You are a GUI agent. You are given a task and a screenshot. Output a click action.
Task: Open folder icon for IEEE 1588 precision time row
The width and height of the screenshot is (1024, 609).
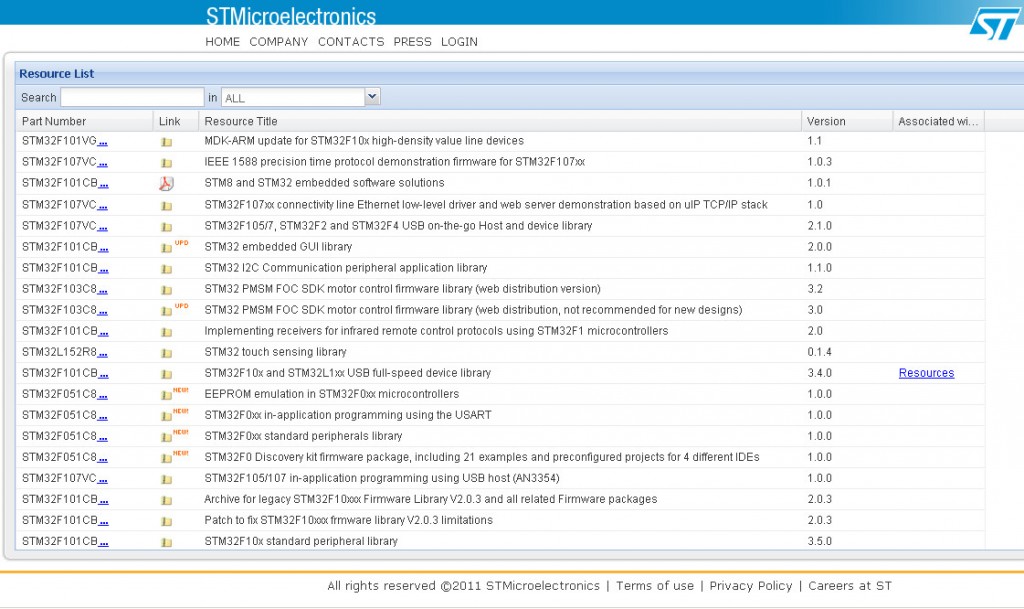click(167, 163)
